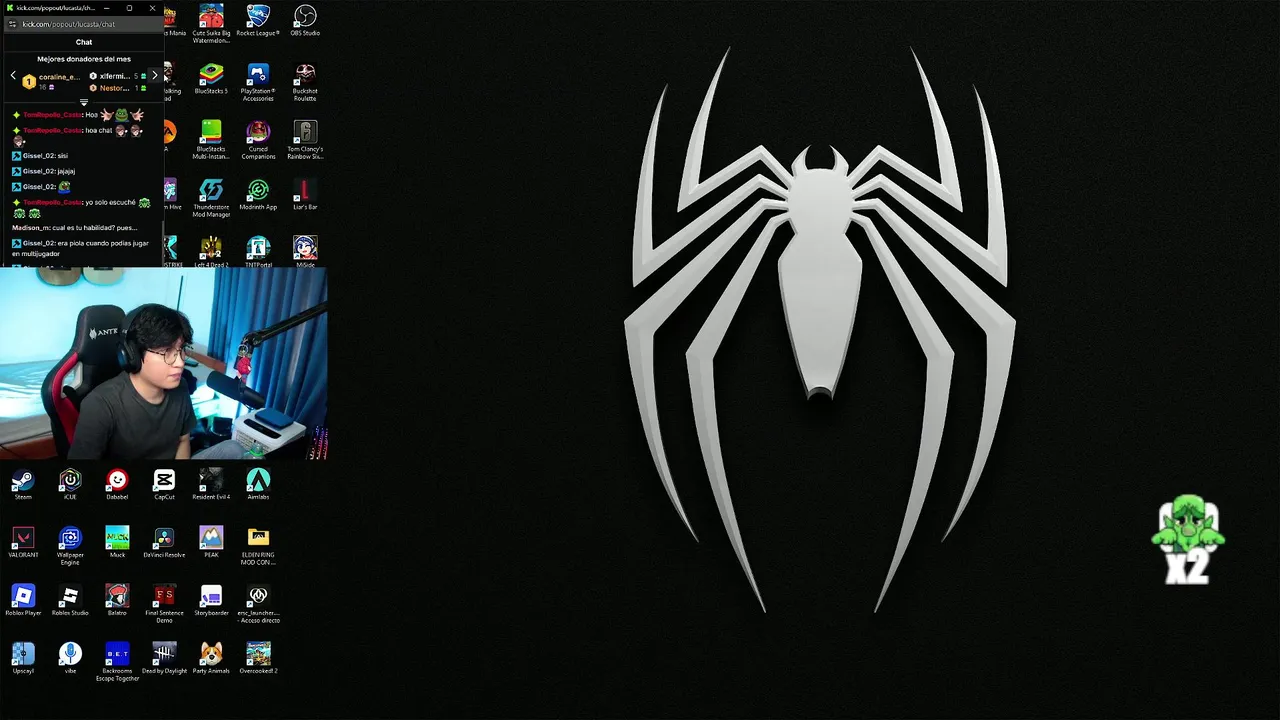Launch the Modrinth App shortcut
This screenshot has width=1280, height=720.
[x=258, y=195]
